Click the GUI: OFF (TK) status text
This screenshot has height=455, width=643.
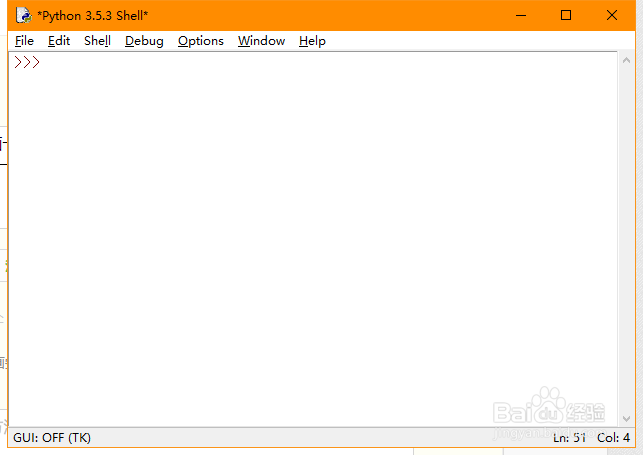(52, 438)
